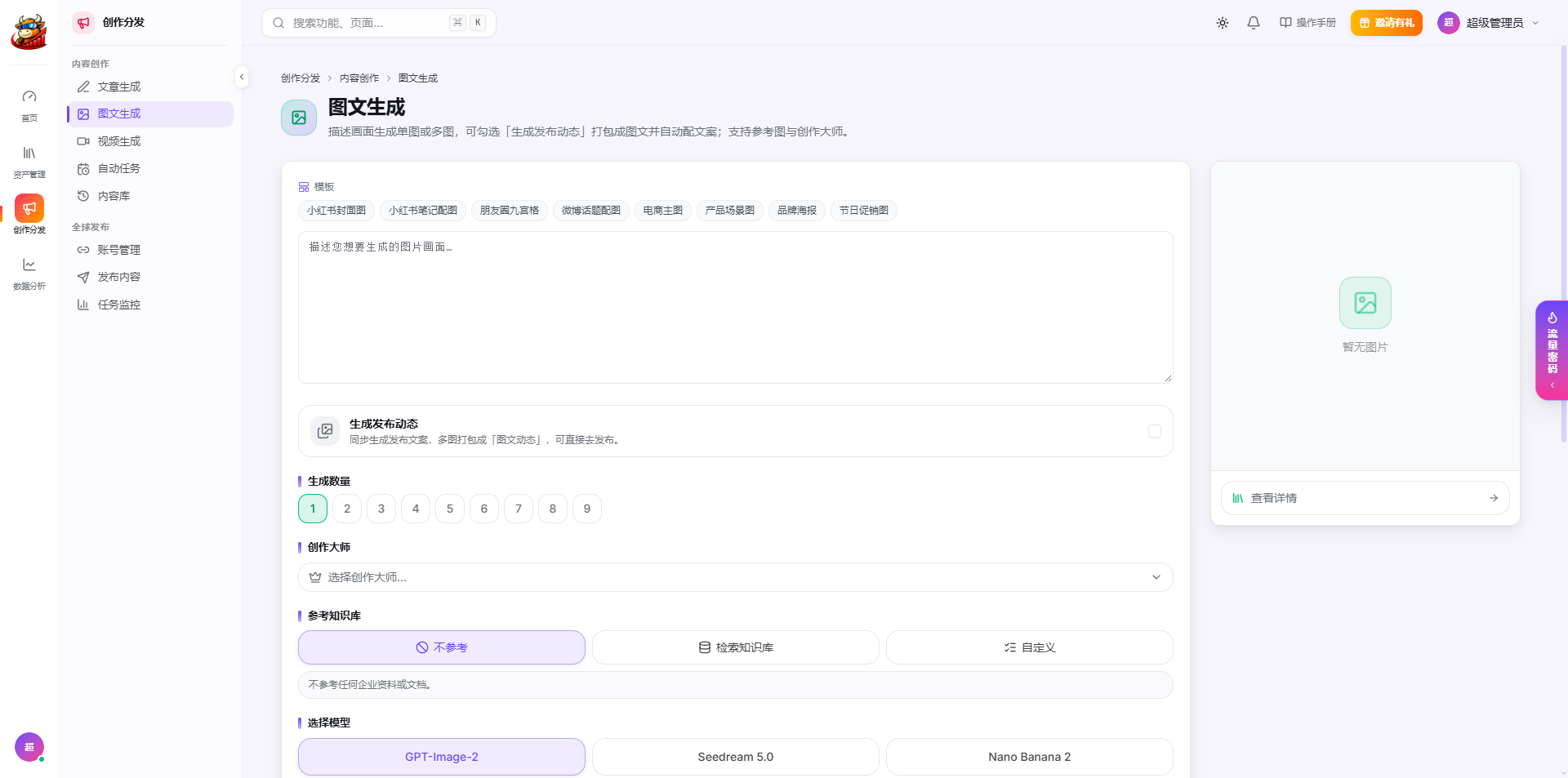Screen dimensions: 1568x778
Task: Select 视频生成 menu item
Action: (150, 141)
